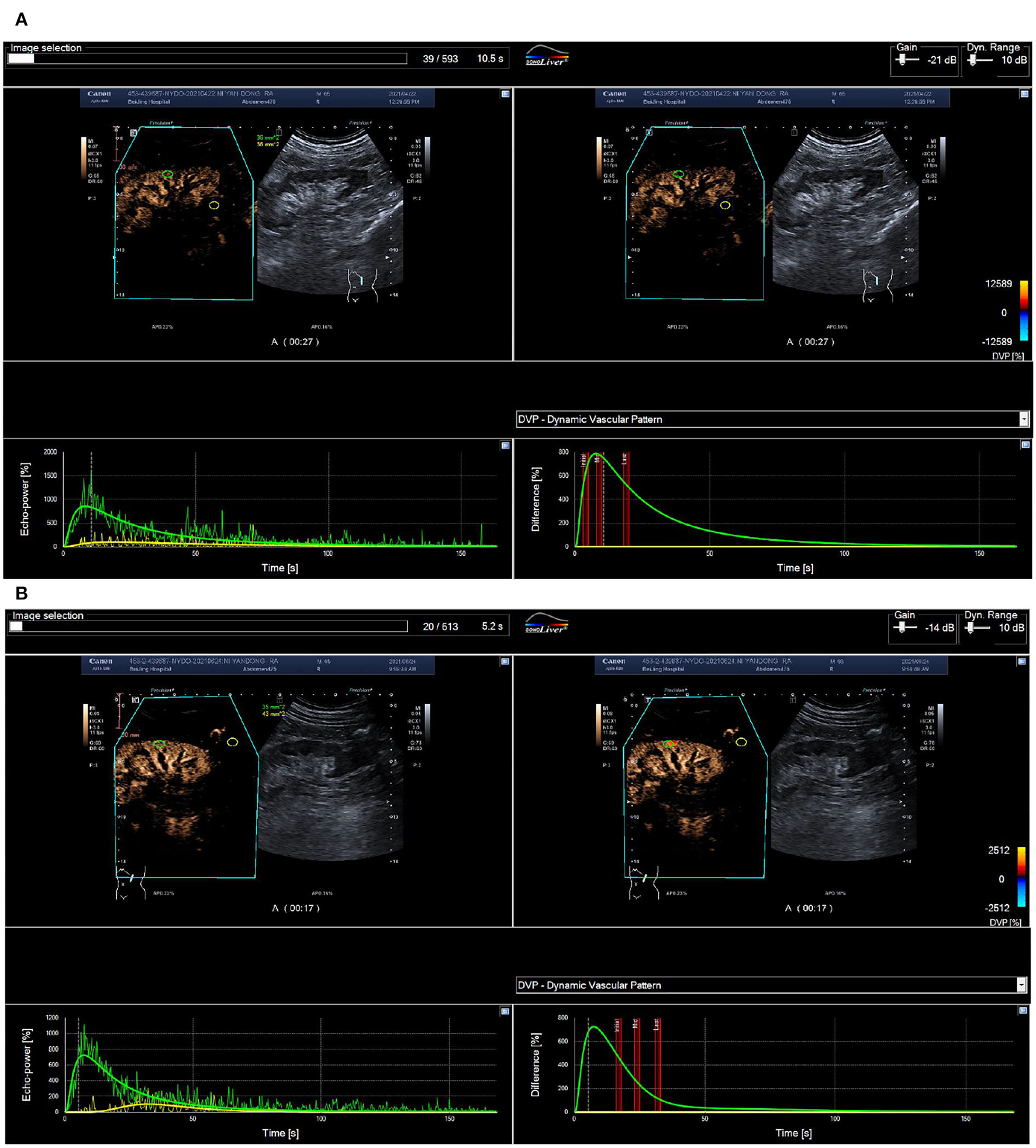Maximize the DVP image pane in panel B
Image resolution: width=1036 pixels, height=1148 pixels.
1021,661
